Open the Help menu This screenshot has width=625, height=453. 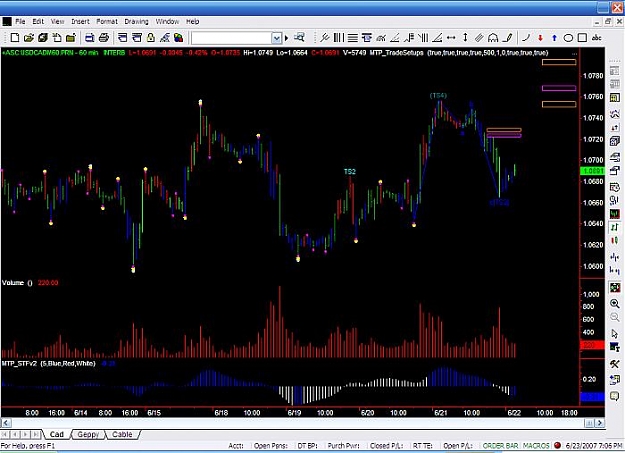pos(193,22)
